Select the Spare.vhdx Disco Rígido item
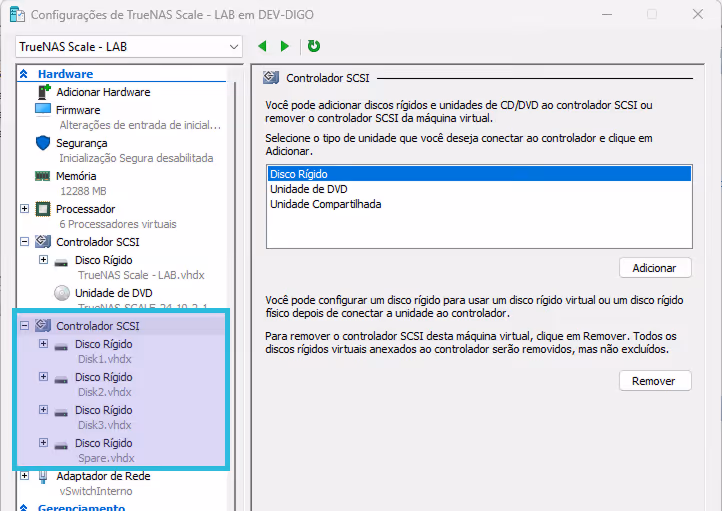This screenshot has height=511, width=722. click(x=103, y=443)
